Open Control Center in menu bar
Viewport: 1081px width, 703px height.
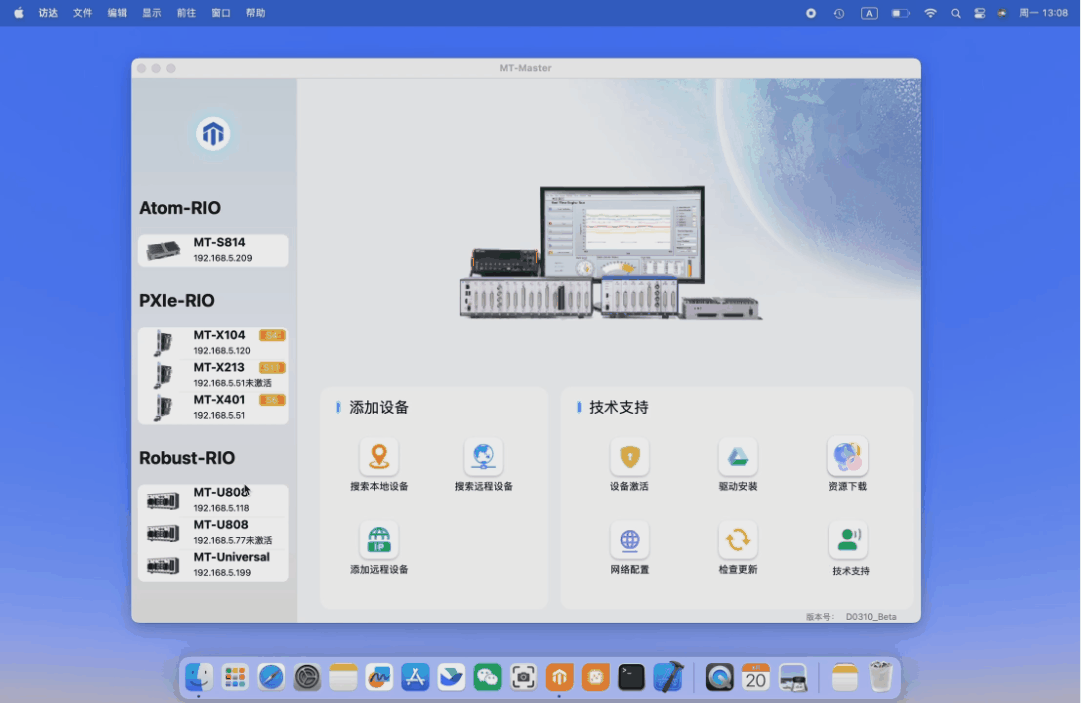pyautogui.click(x=980, y=13)
